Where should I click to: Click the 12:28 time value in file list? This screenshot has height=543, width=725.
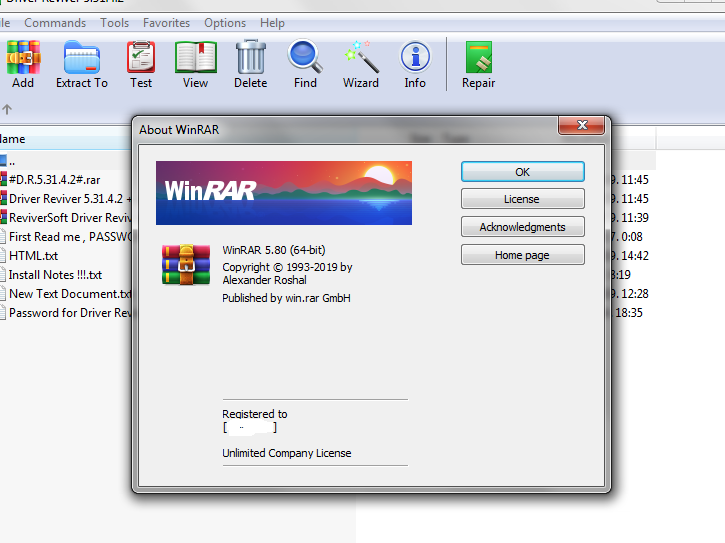(635, 293)
